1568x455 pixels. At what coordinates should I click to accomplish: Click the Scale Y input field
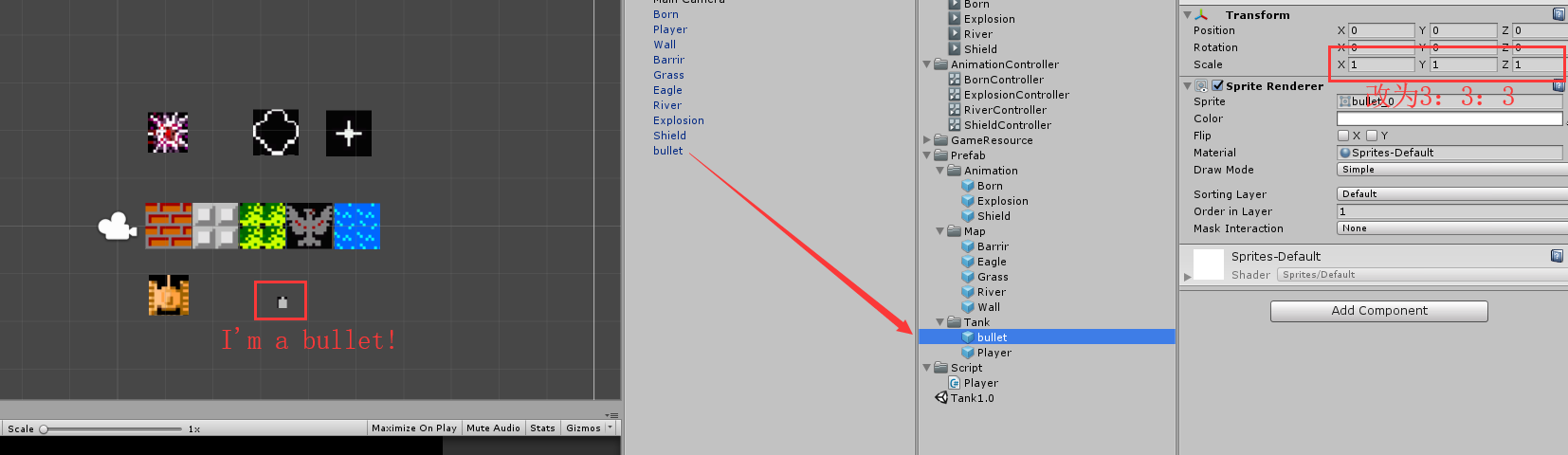click(1463, 64)
